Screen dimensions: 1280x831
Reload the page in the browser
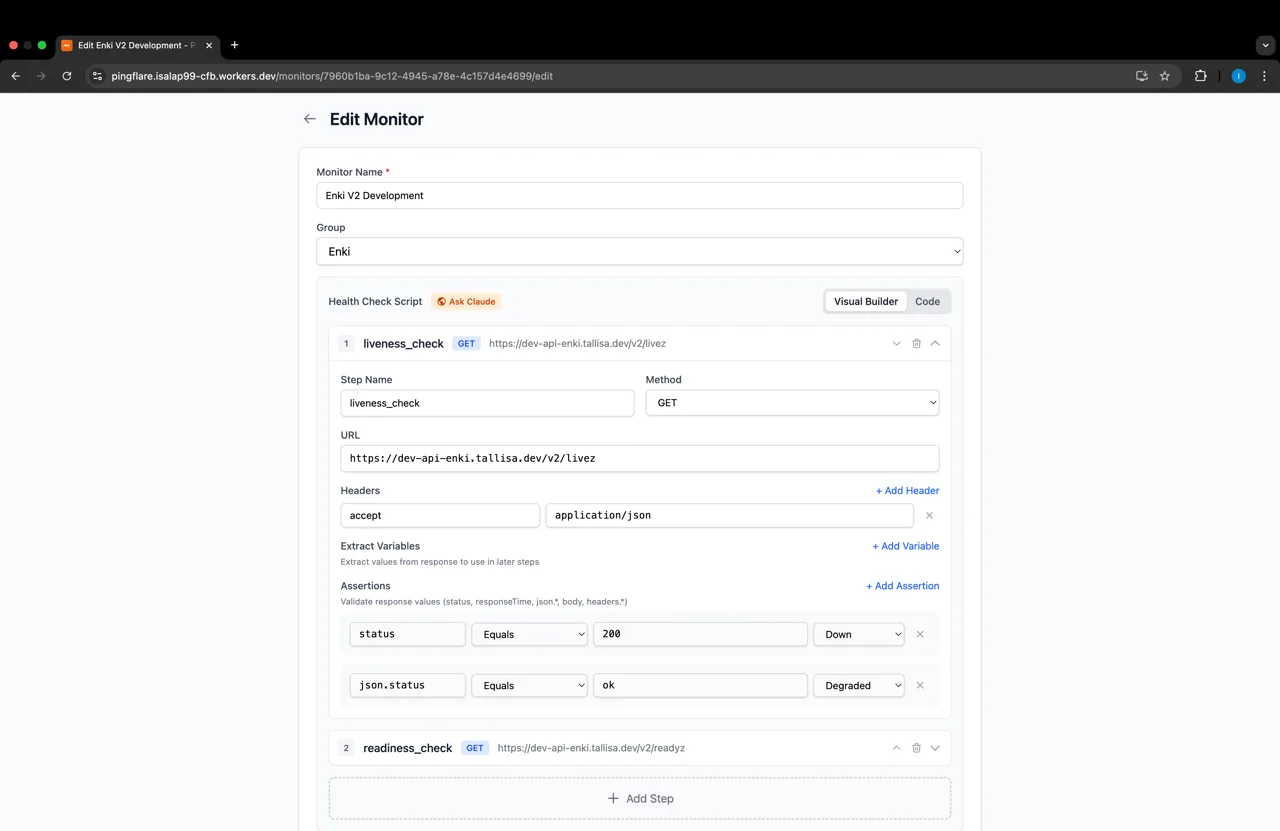pos(67,76)
